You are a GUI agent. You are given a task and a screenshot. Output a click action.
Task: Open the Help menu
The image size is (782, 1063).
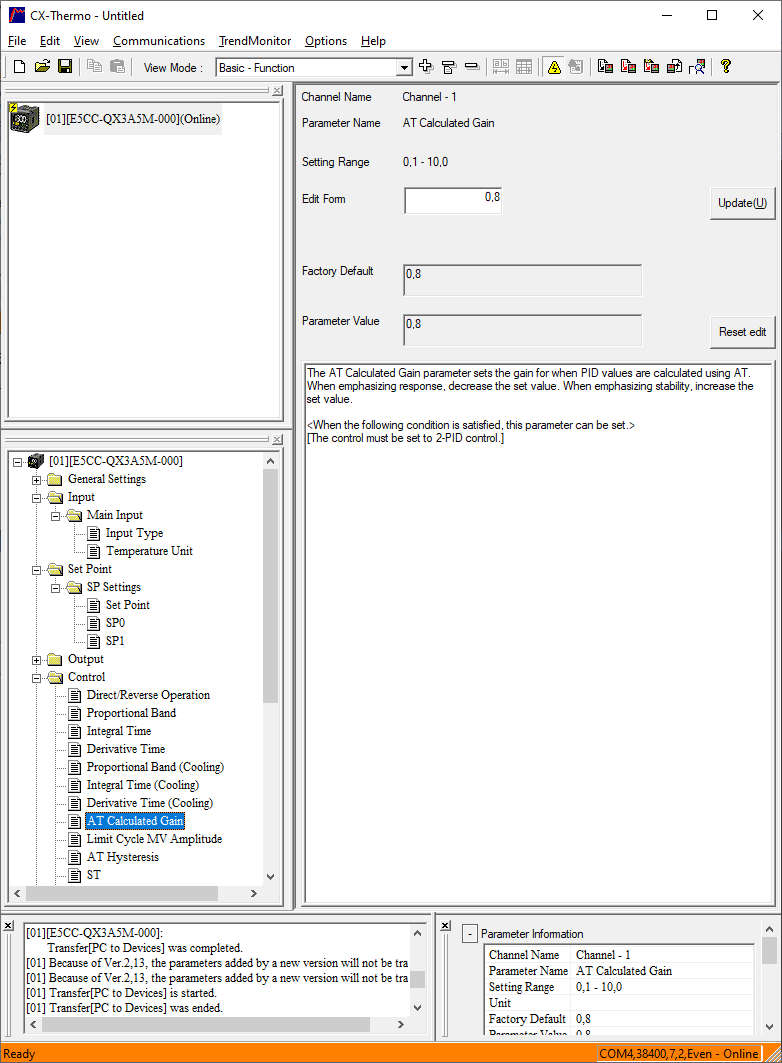click(373, 41)
